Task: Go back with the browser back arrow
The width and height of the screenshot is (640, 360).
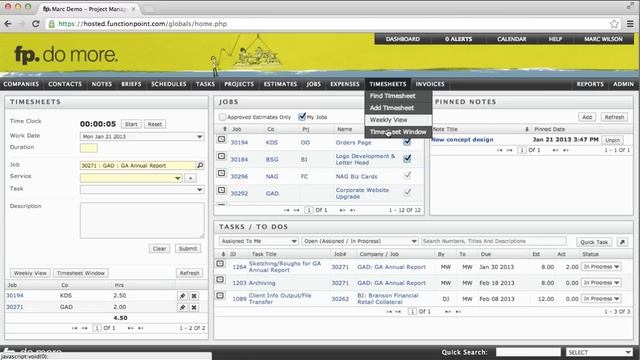Action: click(8, 24)
